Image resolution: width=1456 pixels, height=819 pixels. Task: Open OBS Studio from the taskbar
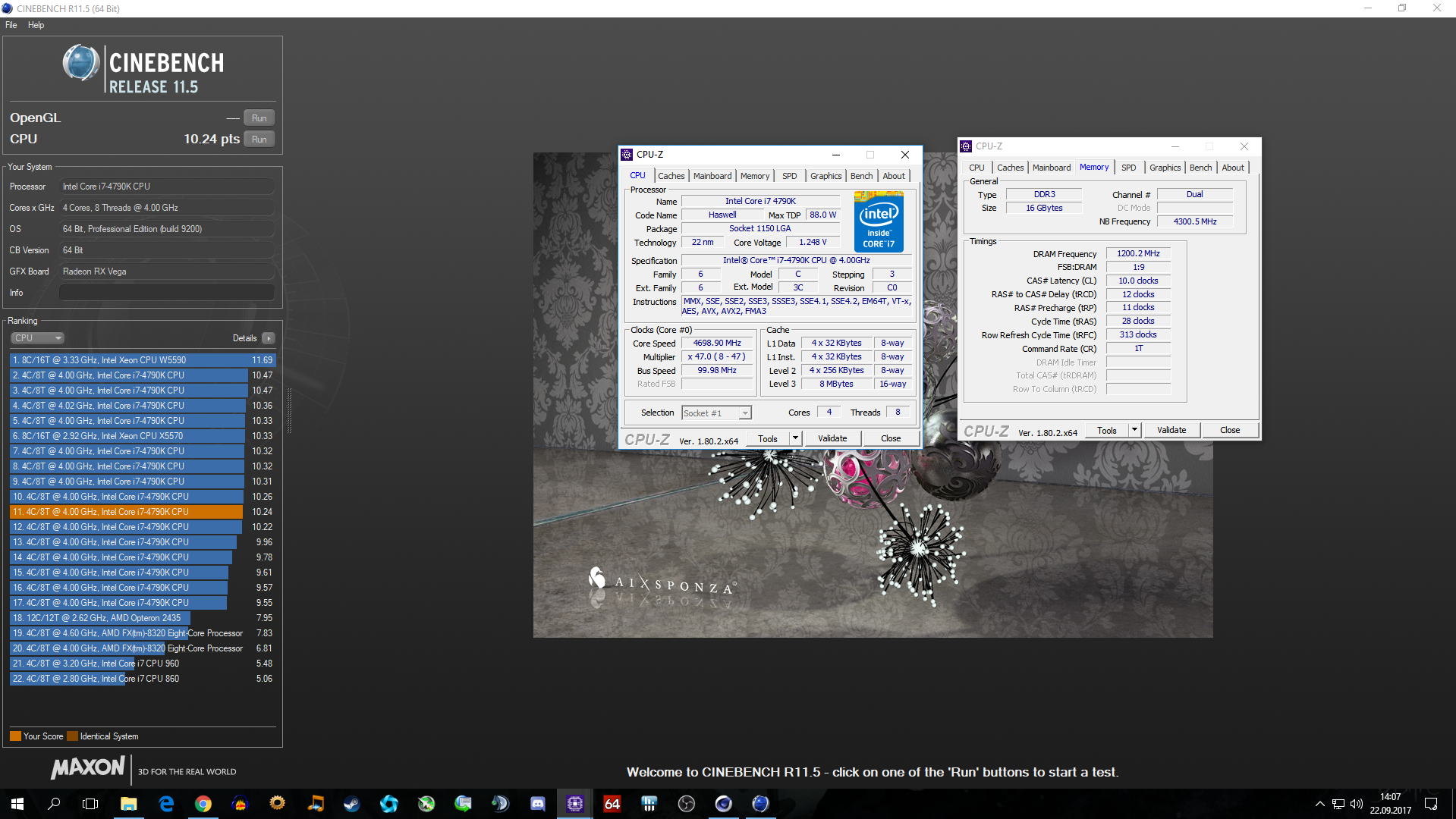[x=686, y=803]
